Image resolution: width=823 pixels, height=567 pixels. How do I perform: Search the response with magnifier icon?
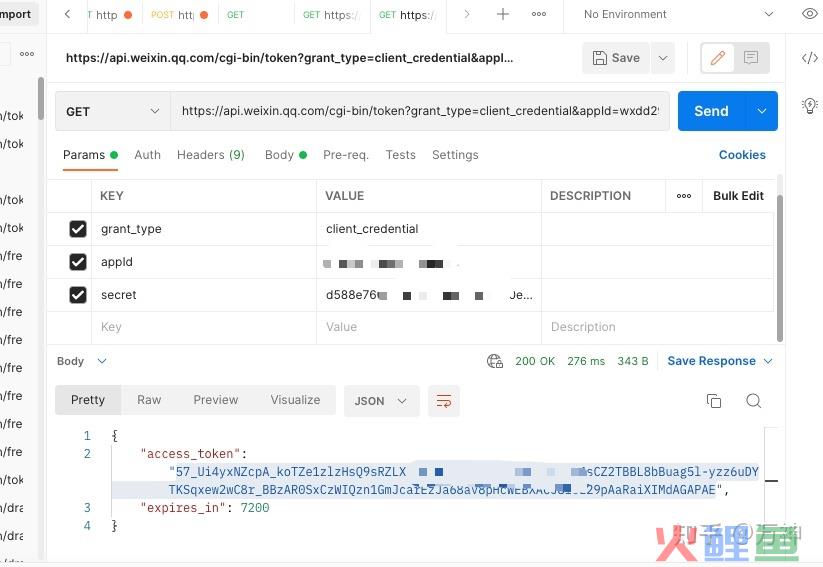click(x=754, y=401)
